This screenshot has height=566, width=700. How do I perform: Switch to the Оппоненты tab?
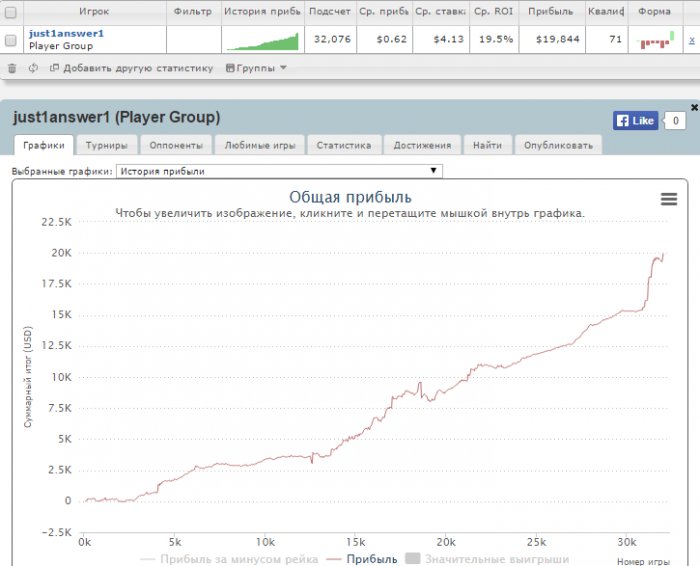coord(176,146)
